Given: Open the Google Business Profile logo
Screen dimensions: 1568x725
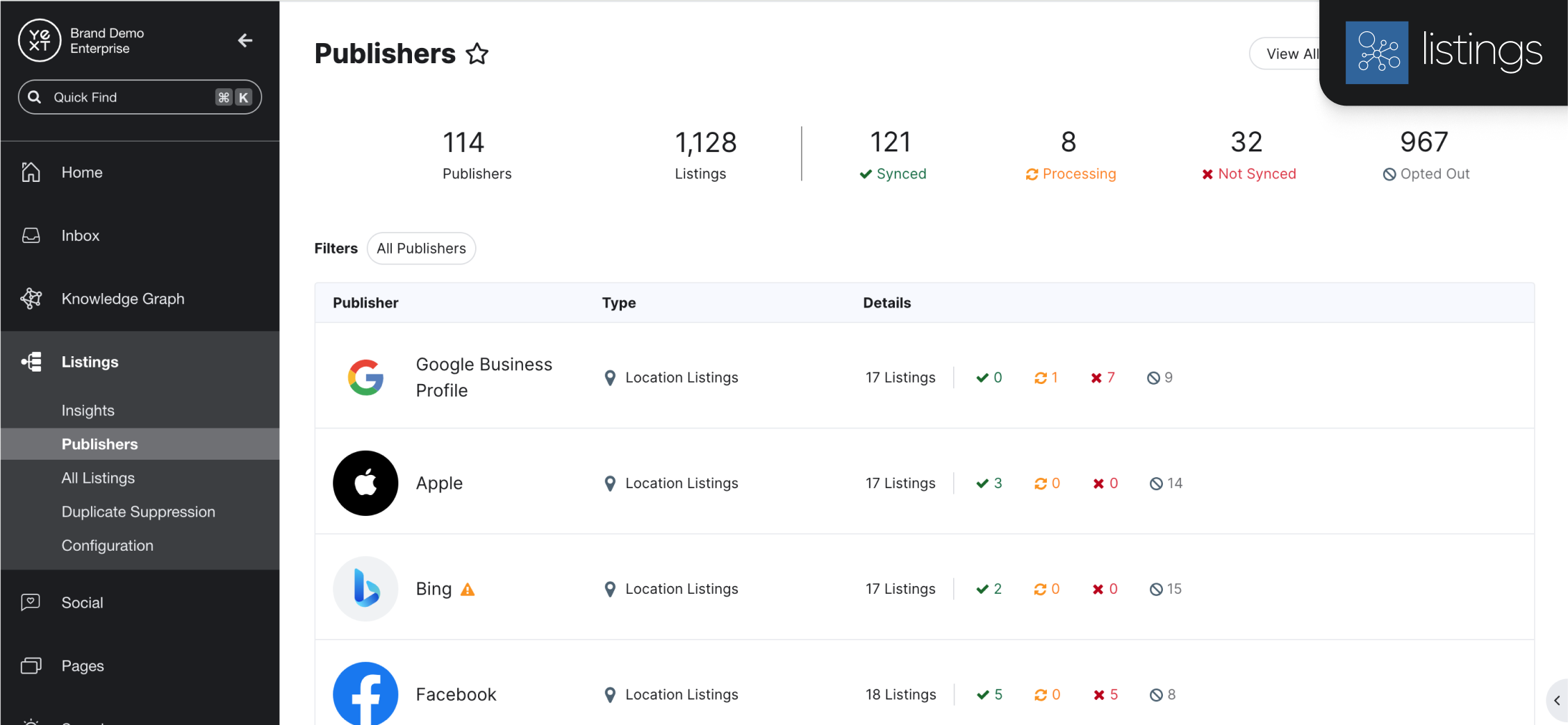Looking at the screenshot, I should (x=365, y=377).
